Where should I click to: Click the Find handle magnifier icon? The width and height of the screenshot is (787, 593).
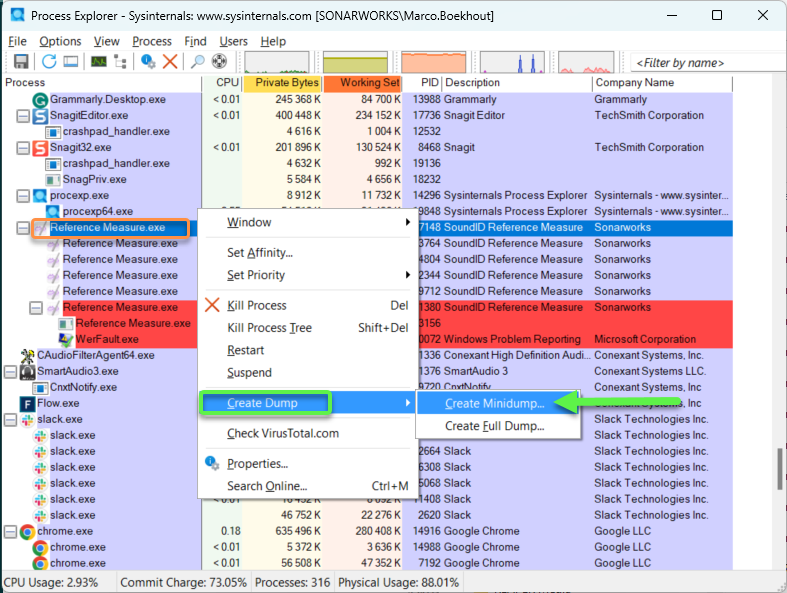197,61
